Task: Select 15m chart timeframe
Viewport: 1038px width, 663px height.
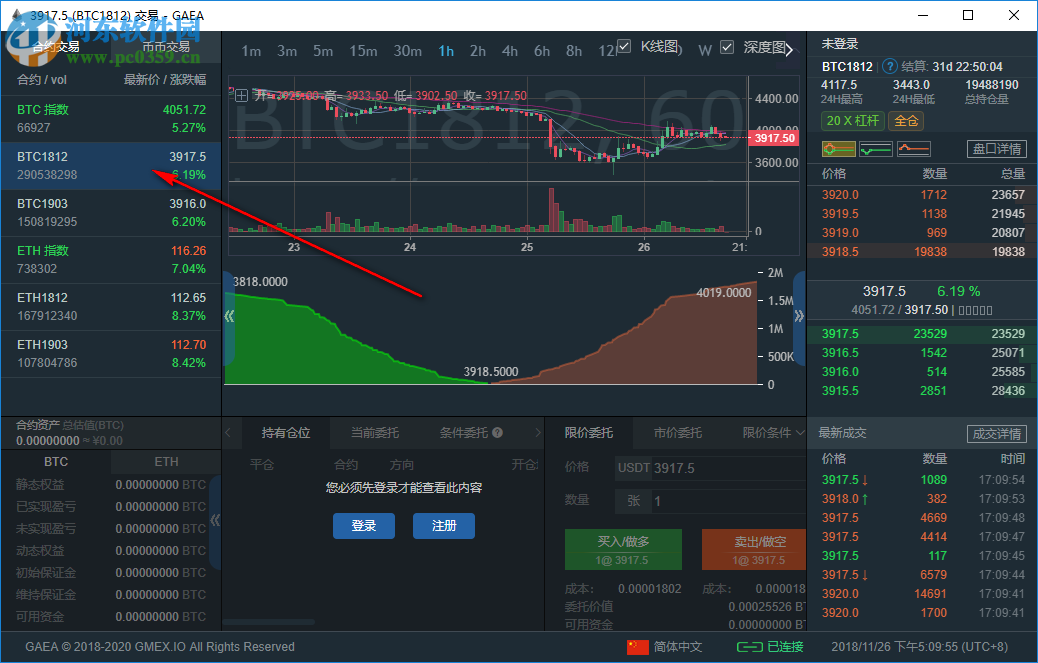Action: [363, 51]
